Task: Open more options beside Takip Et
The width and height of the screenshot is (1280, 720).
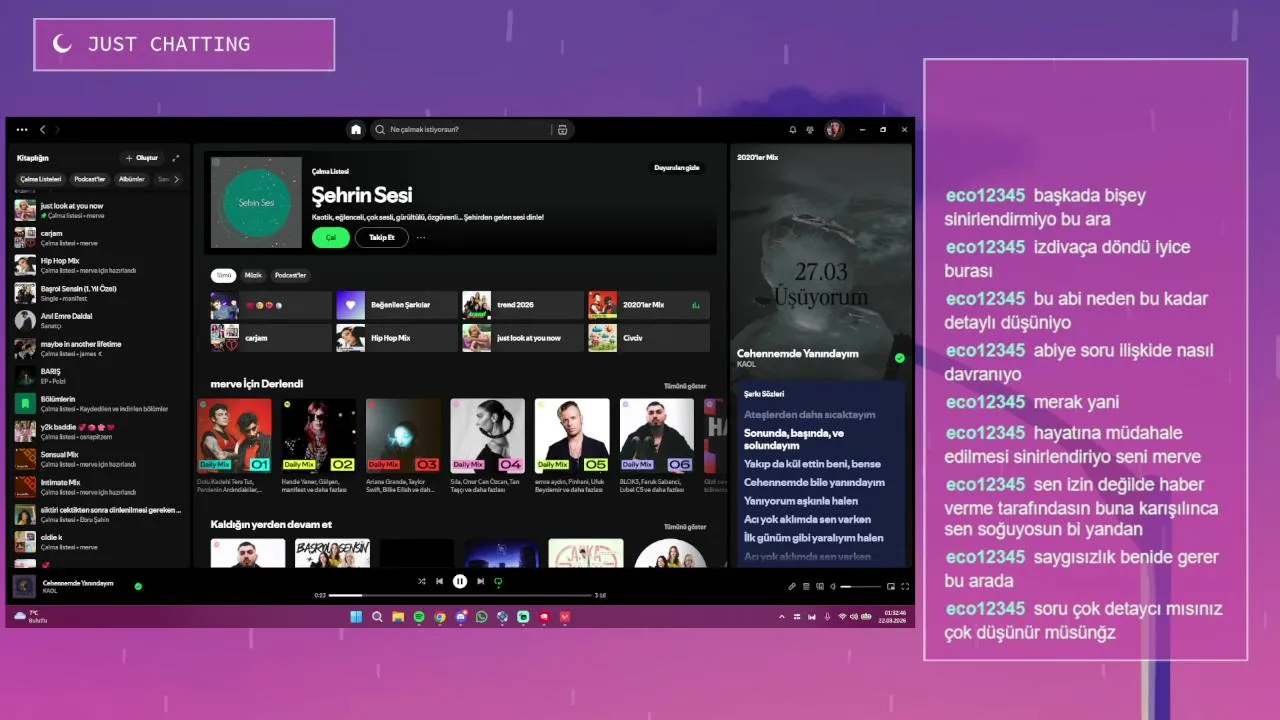Action: point(421,238)
